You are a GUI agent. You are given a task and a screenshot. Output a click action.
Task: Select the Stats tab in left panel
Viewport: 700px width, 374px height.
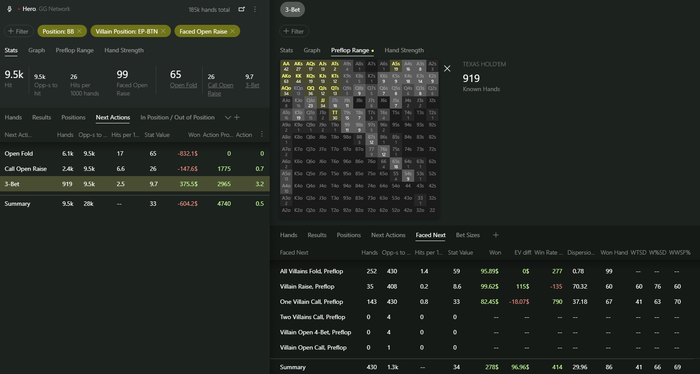tap(11, 50)
